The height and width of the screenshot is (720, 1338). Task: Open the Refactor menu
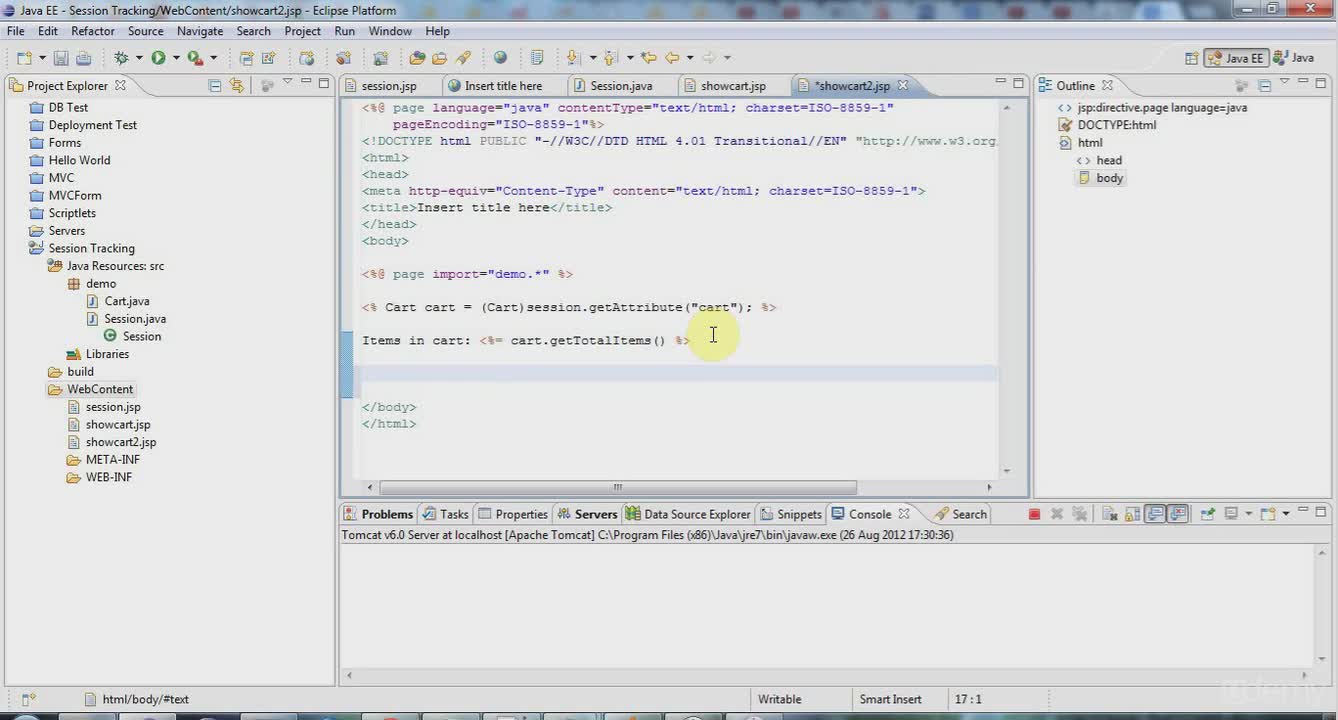pyautogui.click(x=93, y=31)
